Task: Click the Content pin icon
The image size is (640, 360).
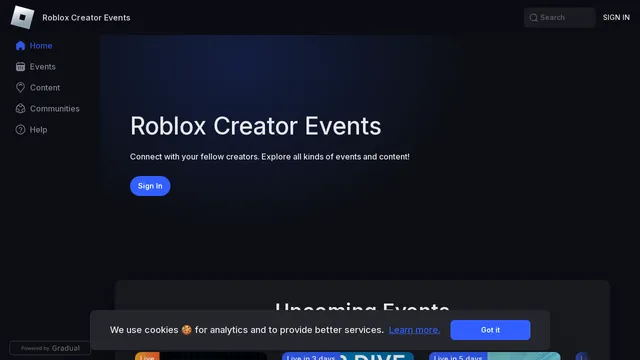Action: 20,87
